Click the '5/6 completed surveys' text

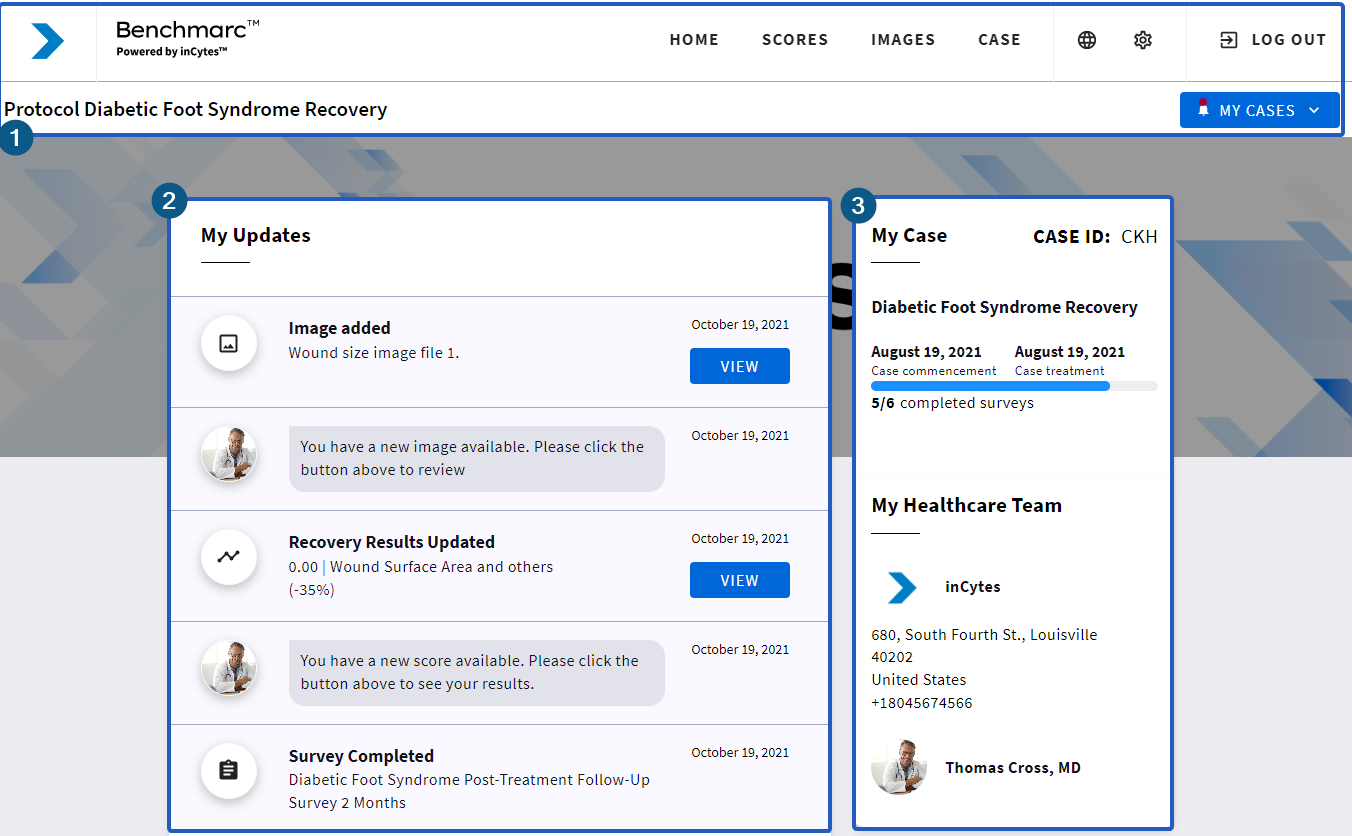(953, 403)
